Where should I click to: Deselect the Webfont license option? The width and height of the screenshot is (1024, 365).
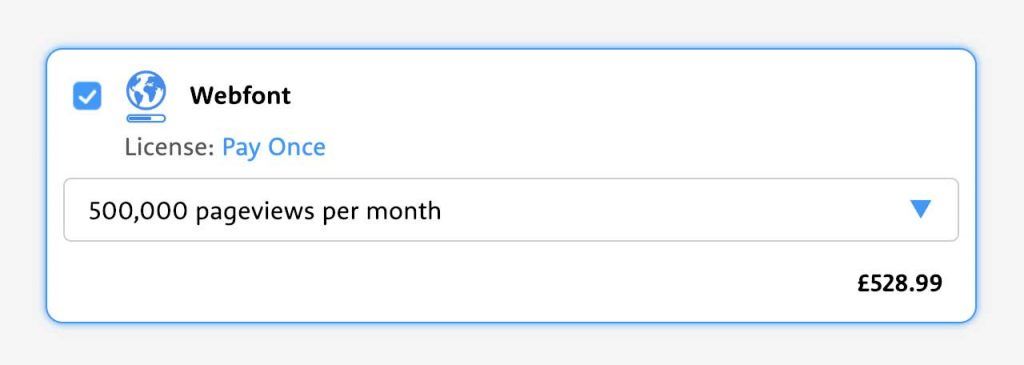87,96
